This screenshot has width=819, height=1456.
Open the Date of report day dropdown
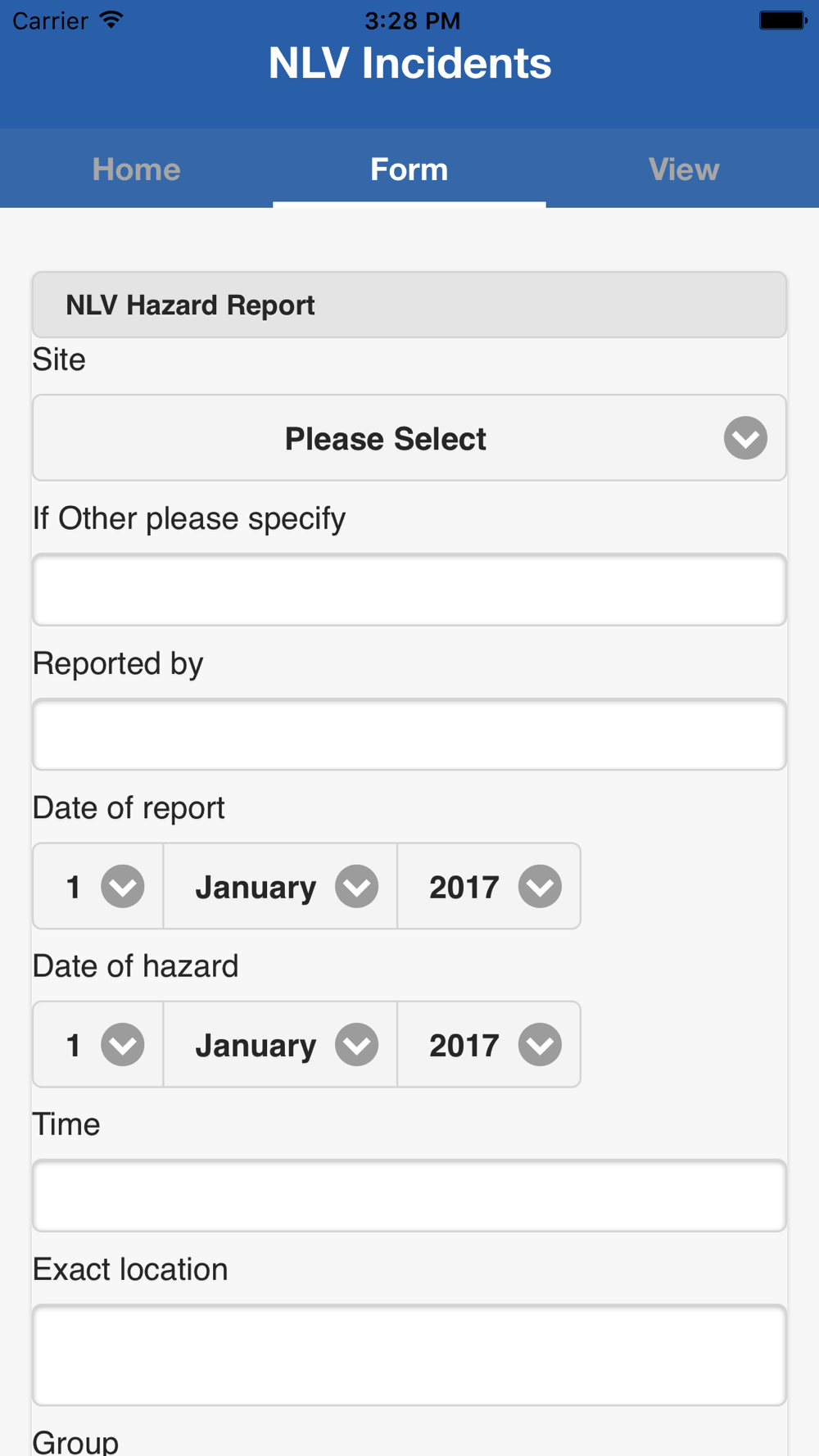point(98,886)
